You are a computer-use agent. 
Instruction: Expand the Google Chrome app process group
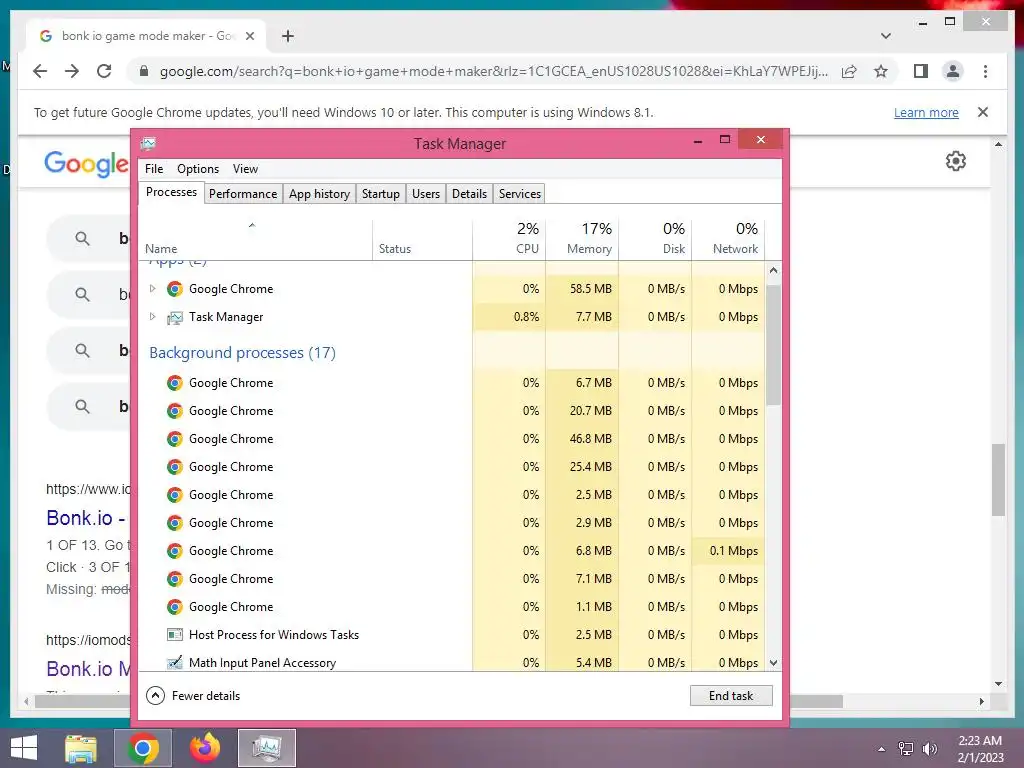click(152, 289)
